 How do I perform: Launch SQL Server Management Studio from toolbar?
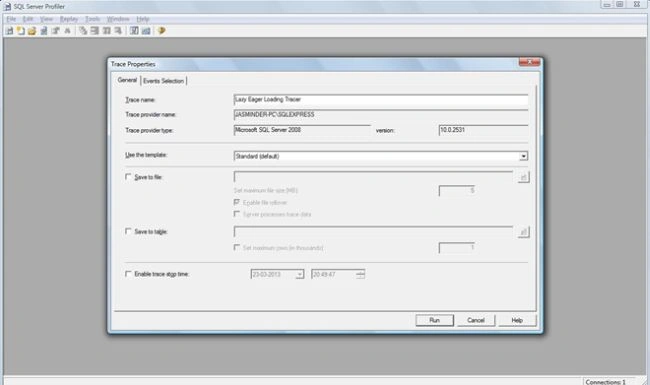[x=134, y=31]
